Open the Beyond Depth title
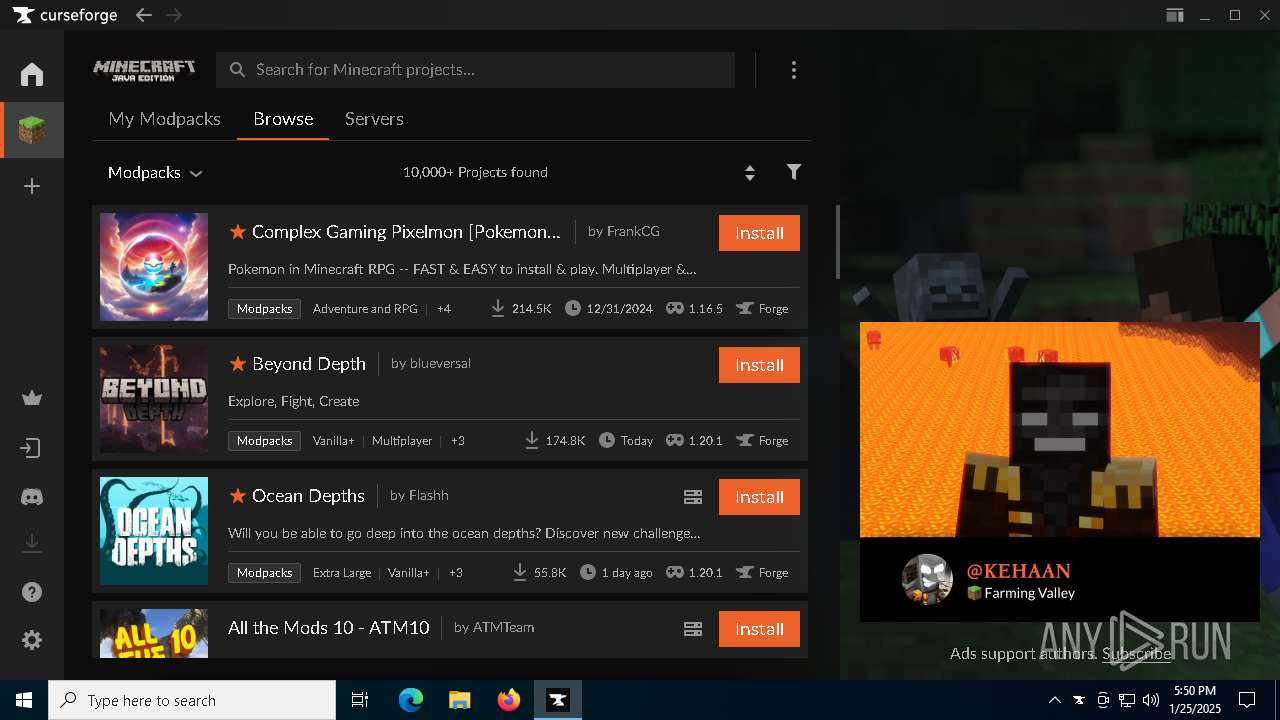 click(x=309, y=364)
